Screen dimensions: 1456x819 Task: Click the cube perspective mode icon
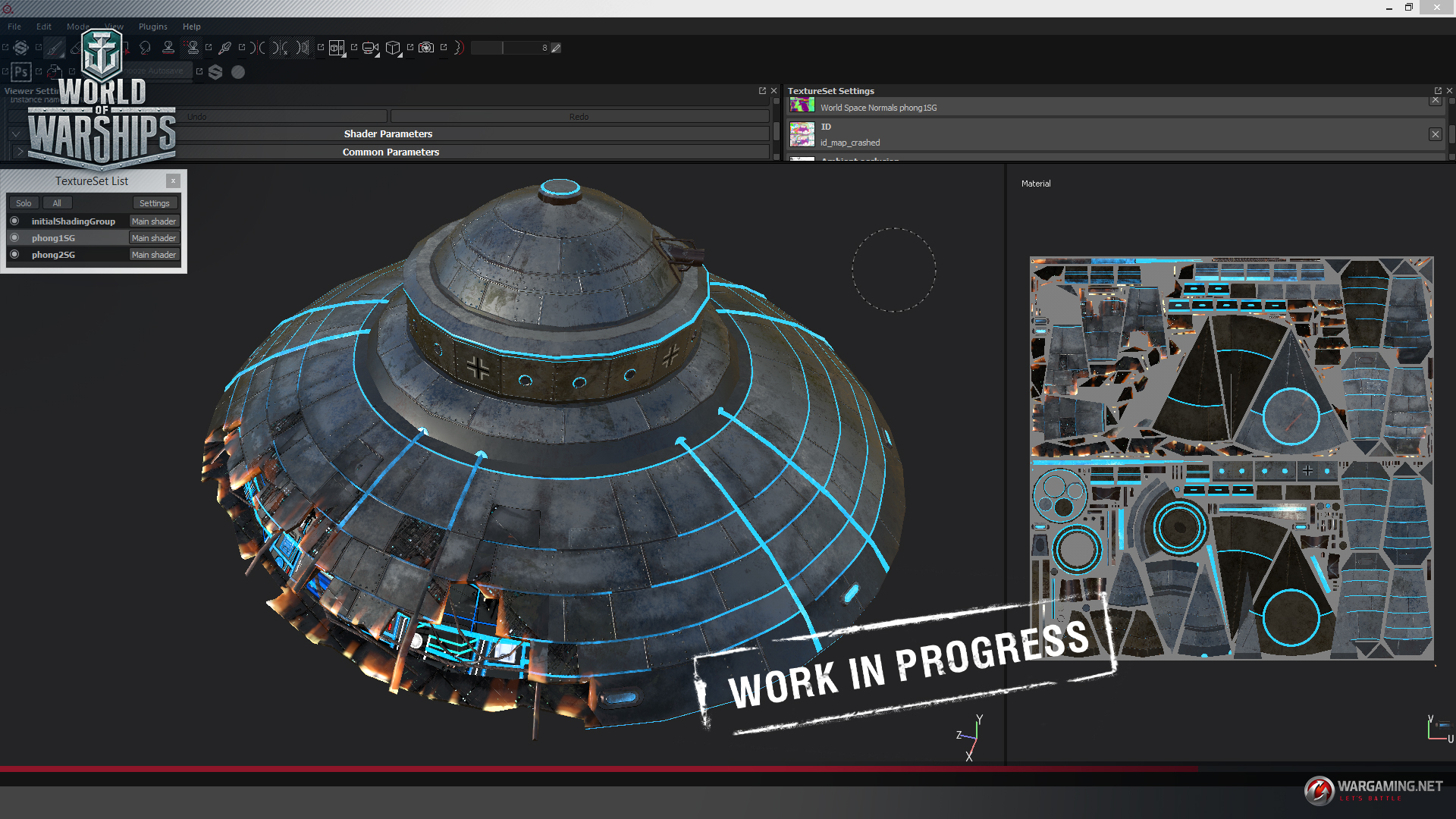click(393, 48)
